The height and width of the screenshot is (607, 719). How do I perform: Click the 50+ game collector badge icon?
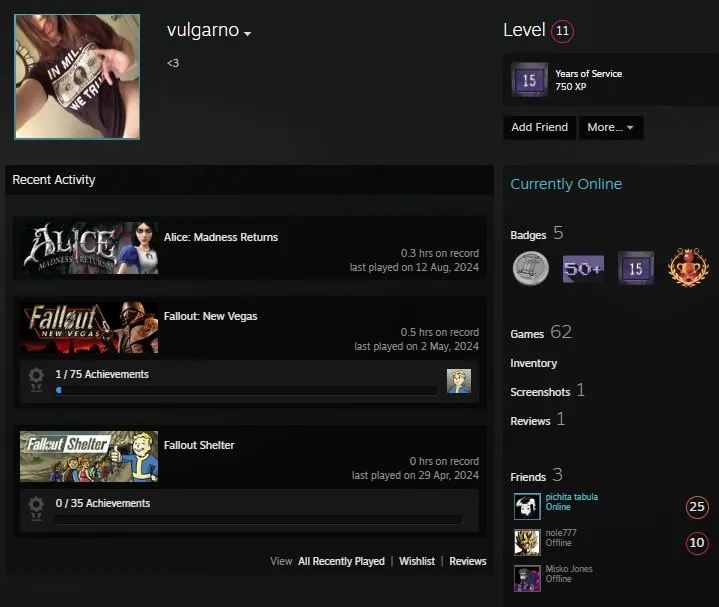tap(583, 269)
